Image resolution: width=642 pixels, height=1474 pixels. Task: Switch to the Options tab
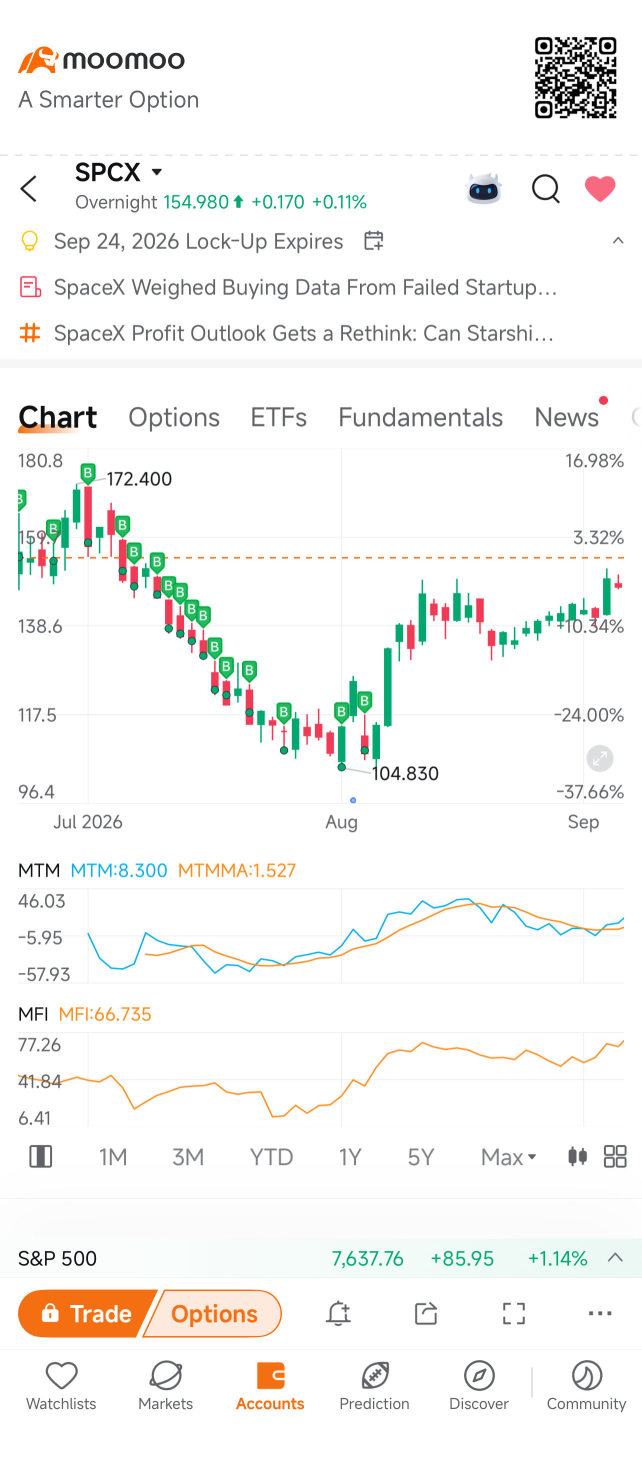(x=174, y=417)
